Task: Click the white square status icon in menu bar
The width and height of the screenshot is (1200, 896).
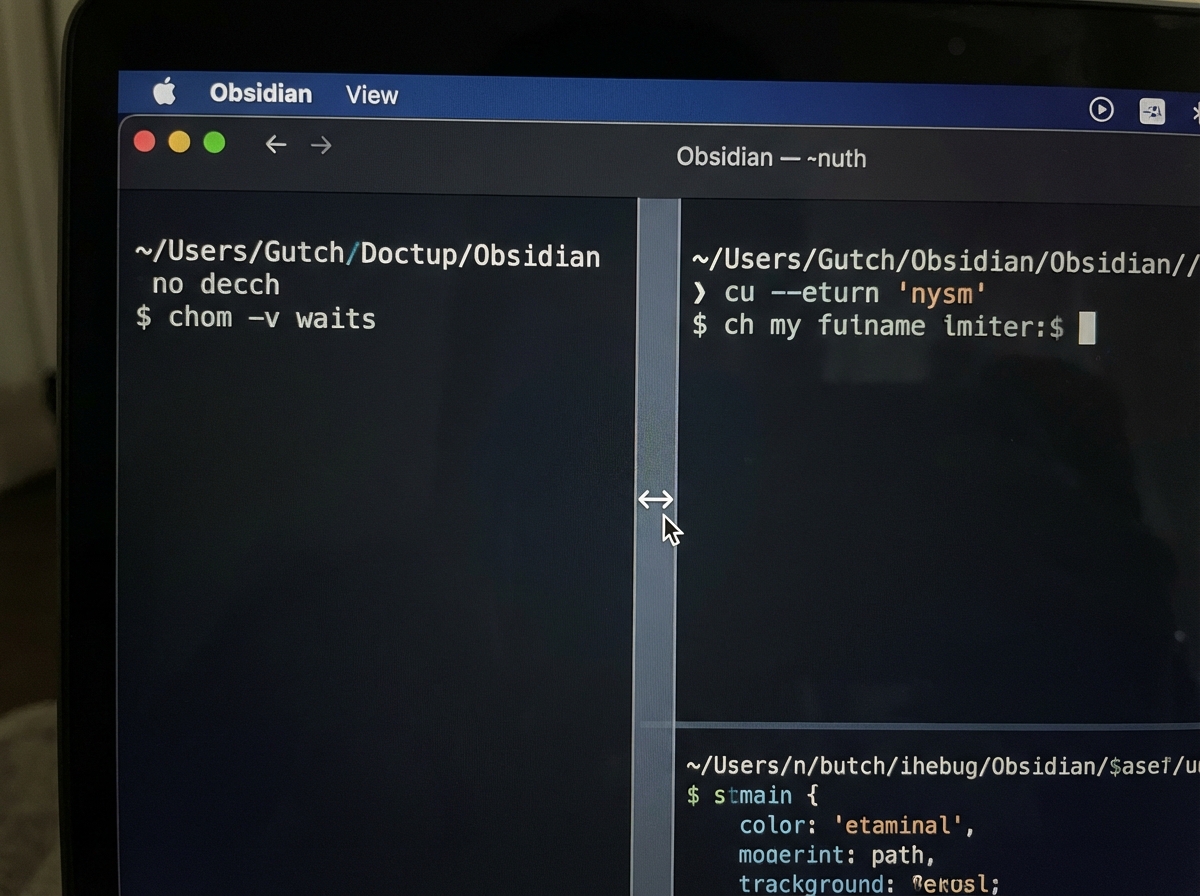Action: [x=1152, y=111]
